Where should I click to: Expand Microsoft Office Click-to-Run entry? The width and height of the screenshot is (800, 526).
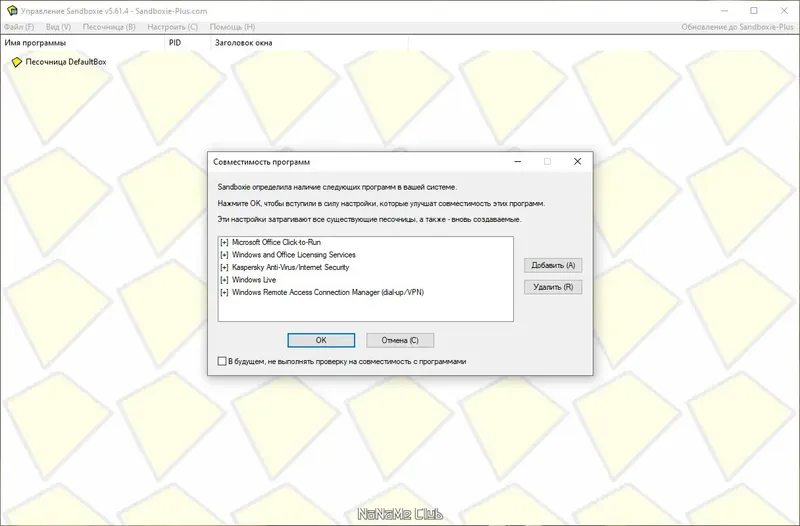(224, 242)
